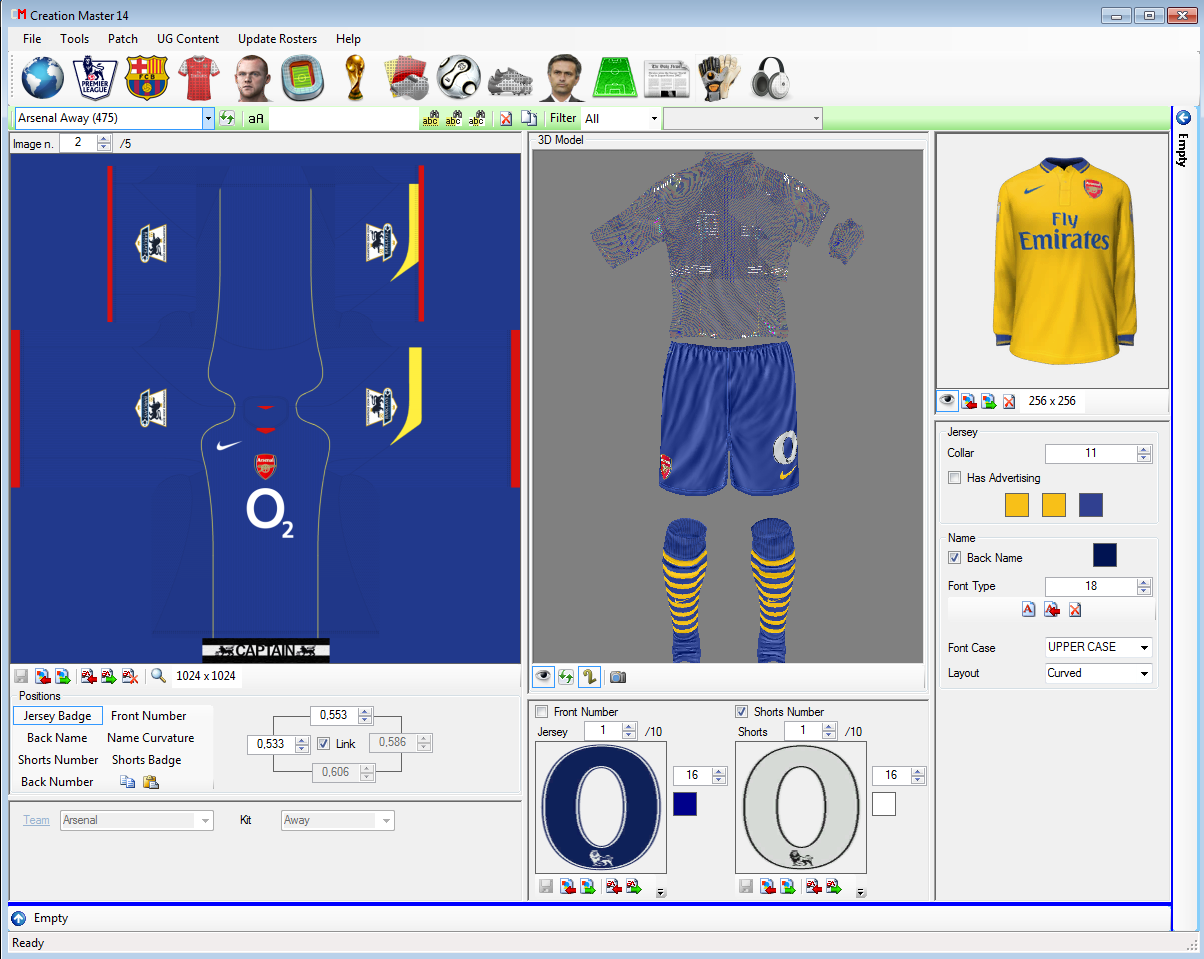Open the UG Content menu
The height and width of the screenshot is (959, 1204).
pyautogui.click(x=188, y=39)
